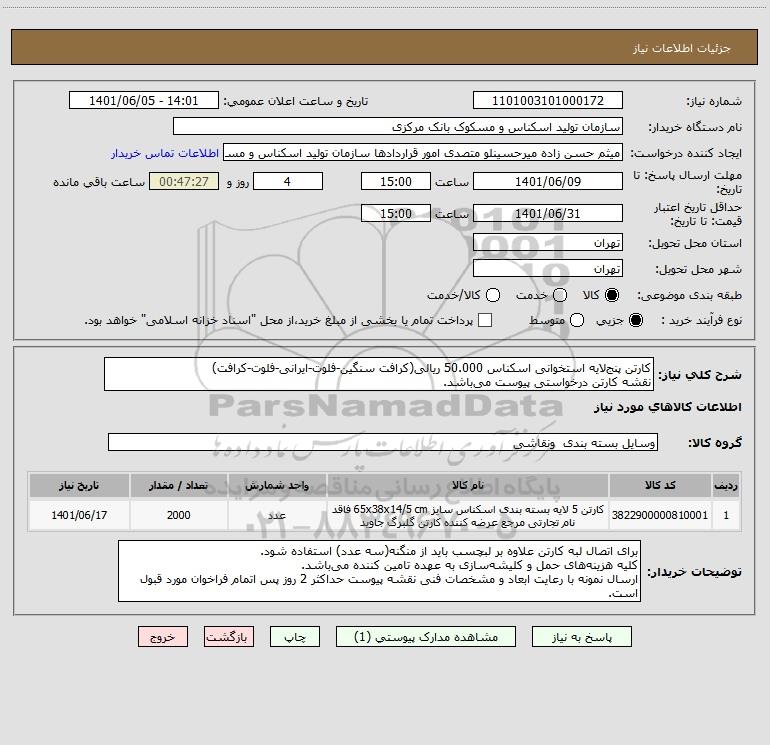Click the quantity cell 2000
Viewport: 770px width, 745px height.
178,515
